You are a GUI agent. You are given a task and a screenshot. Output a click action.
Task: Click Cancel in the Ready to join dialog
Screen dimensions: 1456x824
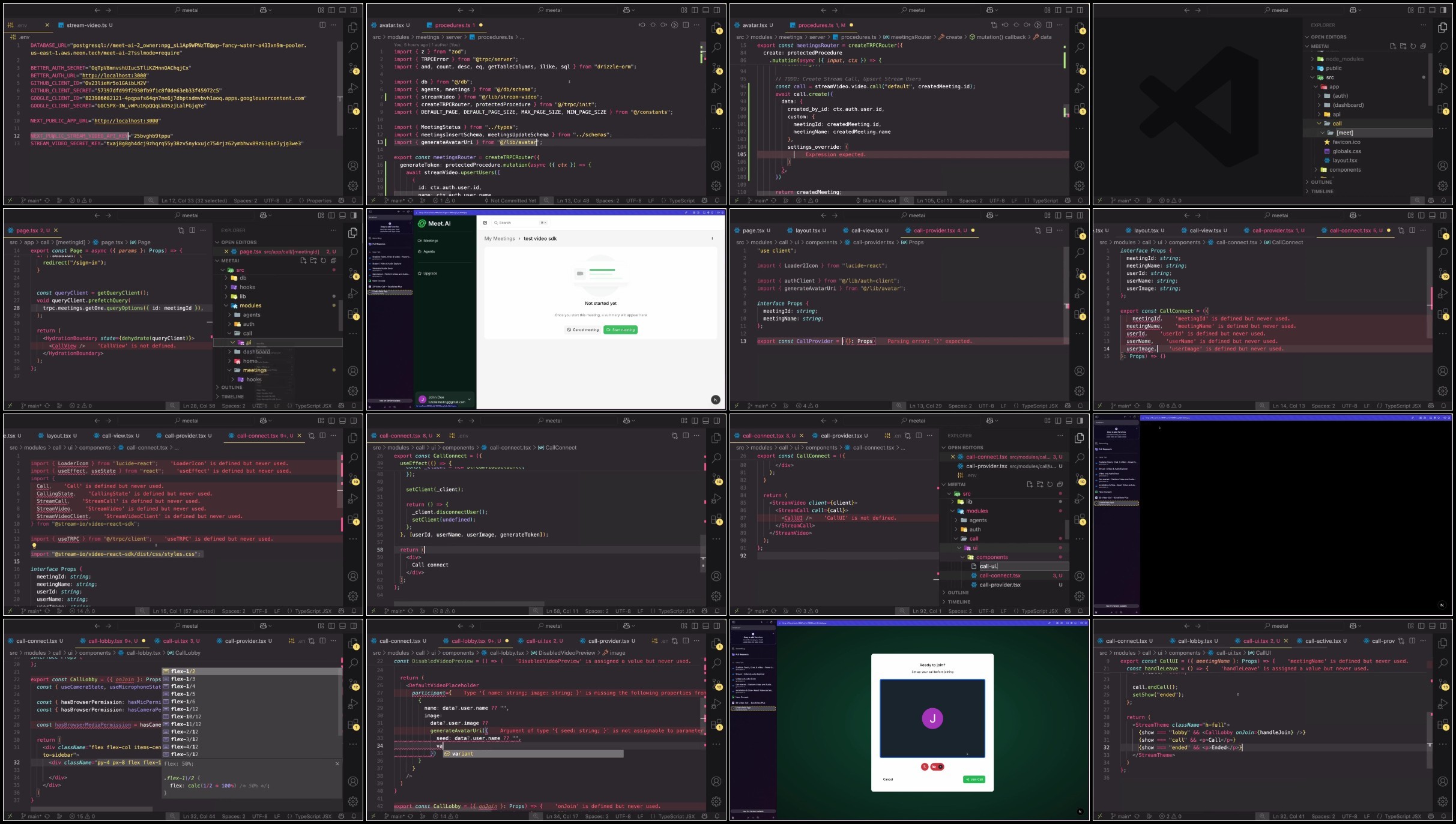888,780
